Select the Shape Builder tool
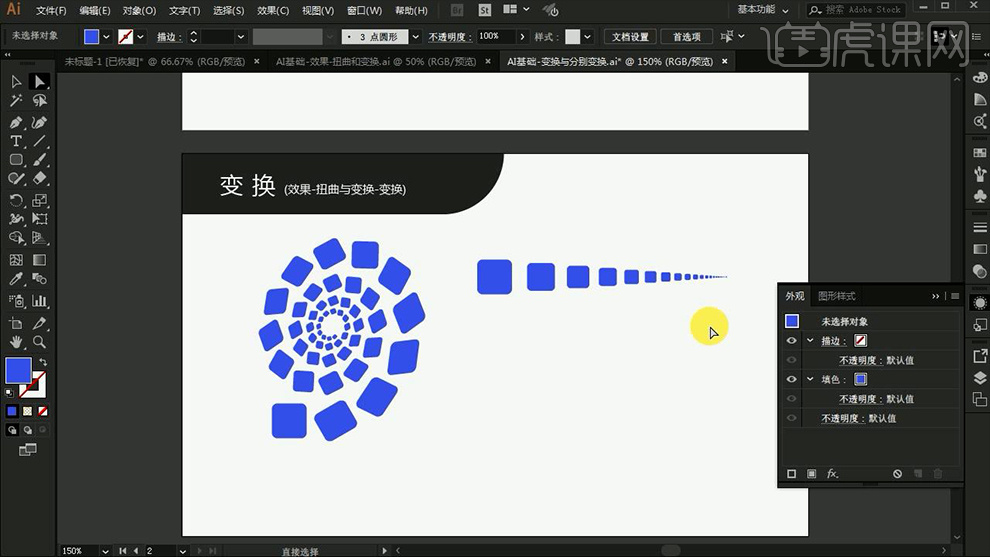 coord(16,238)
